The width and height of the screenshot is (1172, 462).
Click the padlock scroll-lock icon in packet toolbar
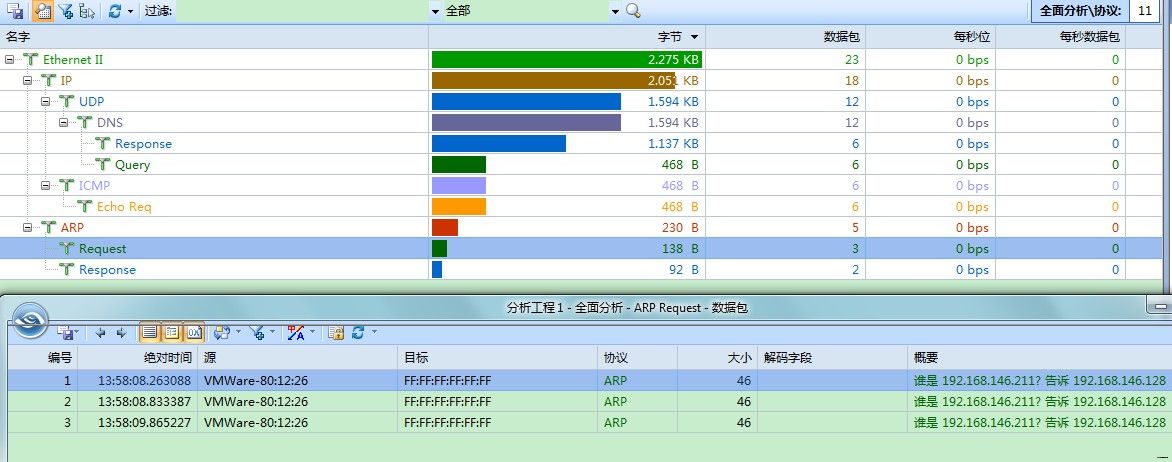[336, 332]
